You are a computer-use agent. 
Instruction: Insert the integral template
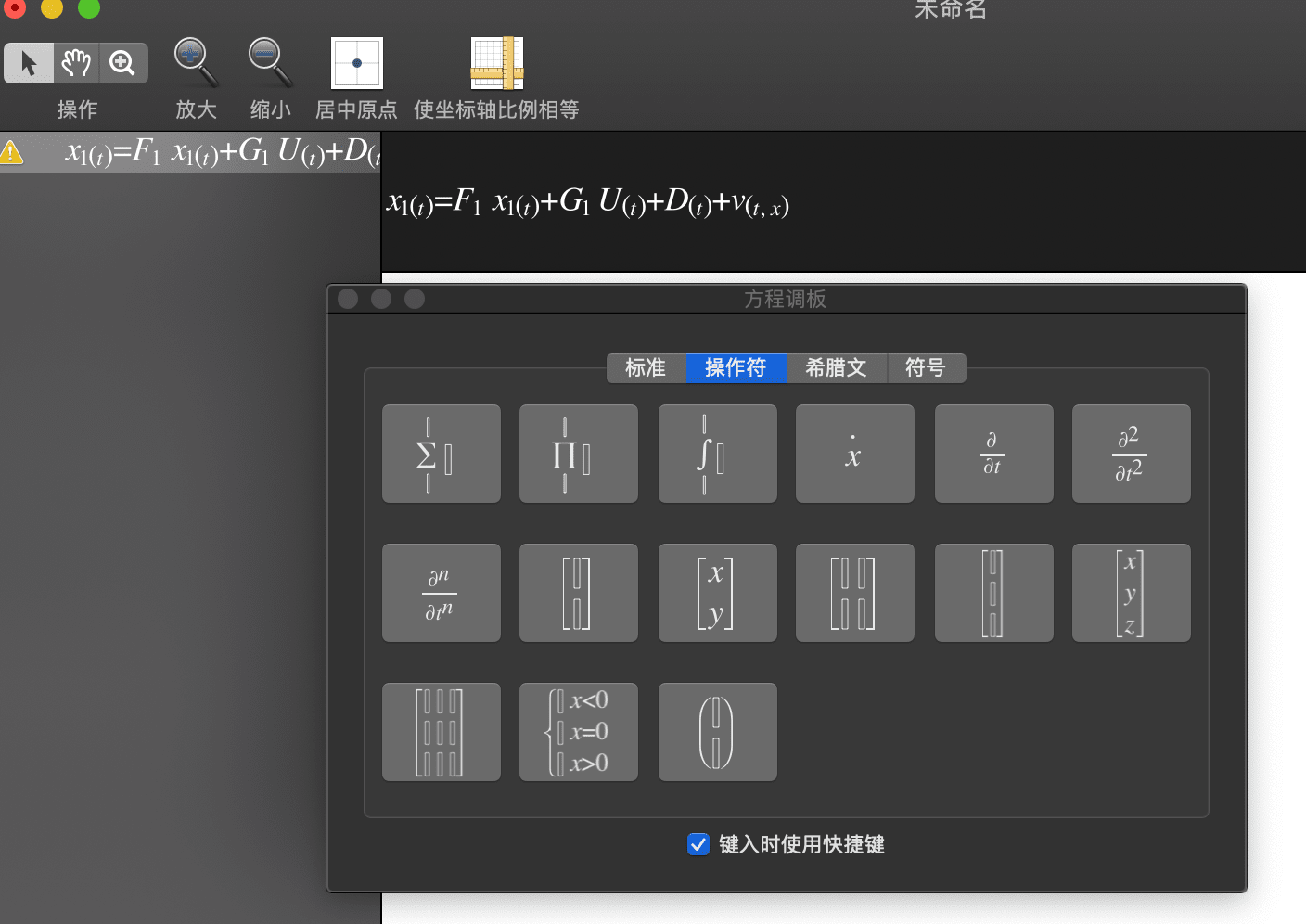coord(717,453)
